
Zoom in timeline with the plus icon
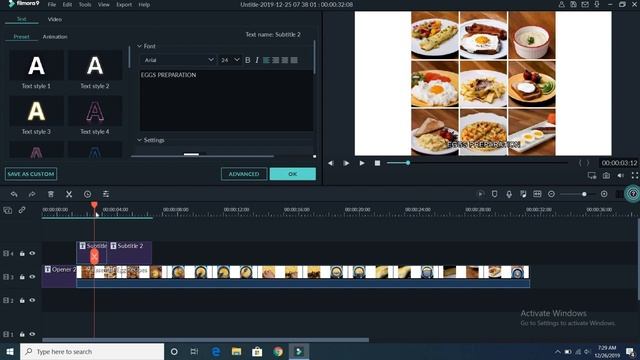[604, 194]
